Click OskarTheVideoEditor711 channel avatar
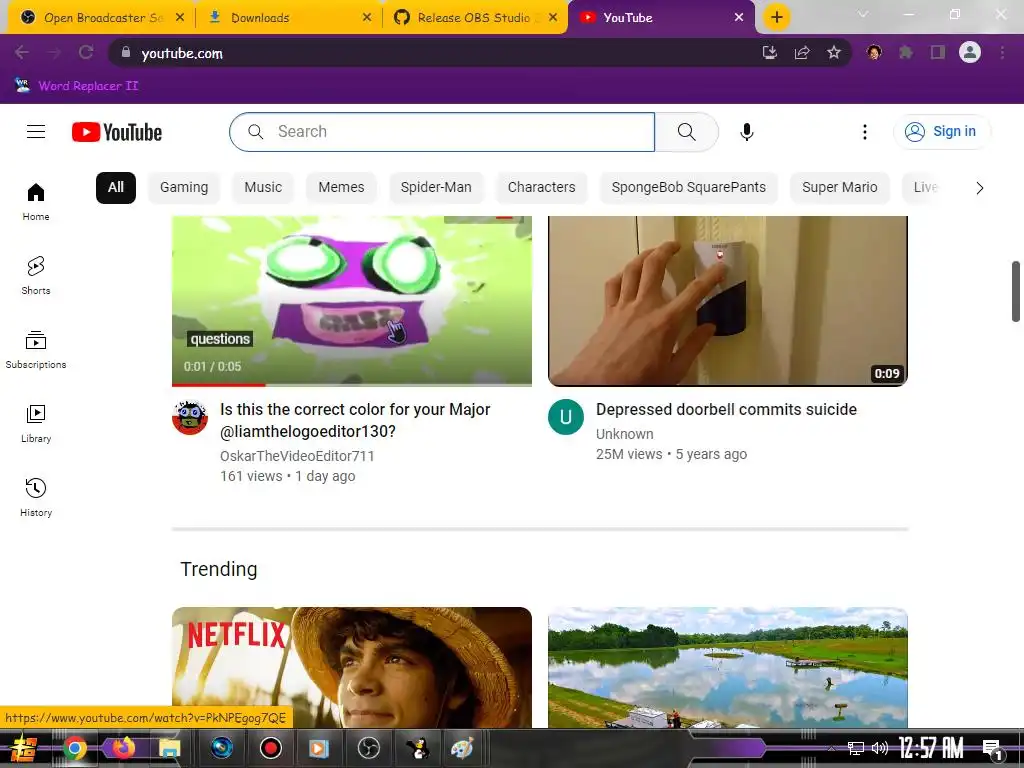Image resolution: width=1024 pixels, height=768 pixels. (190, 417)
